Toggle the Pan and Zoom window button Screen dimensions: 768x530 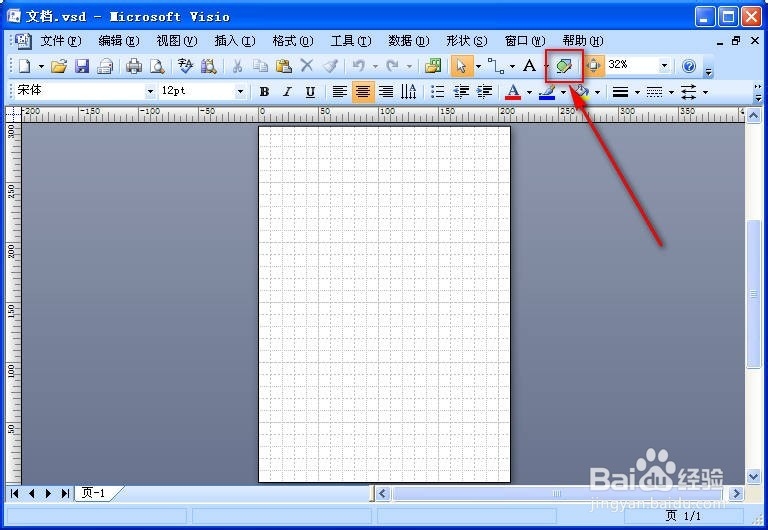tap(593, 66)
